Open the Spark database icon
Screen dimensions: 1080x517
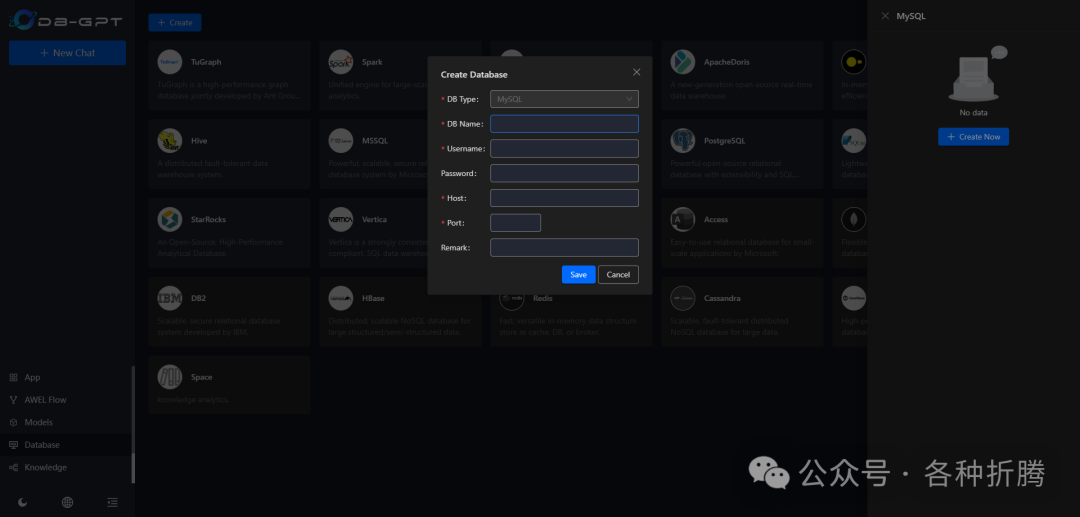pyautogui.click(x=341, y=62)
